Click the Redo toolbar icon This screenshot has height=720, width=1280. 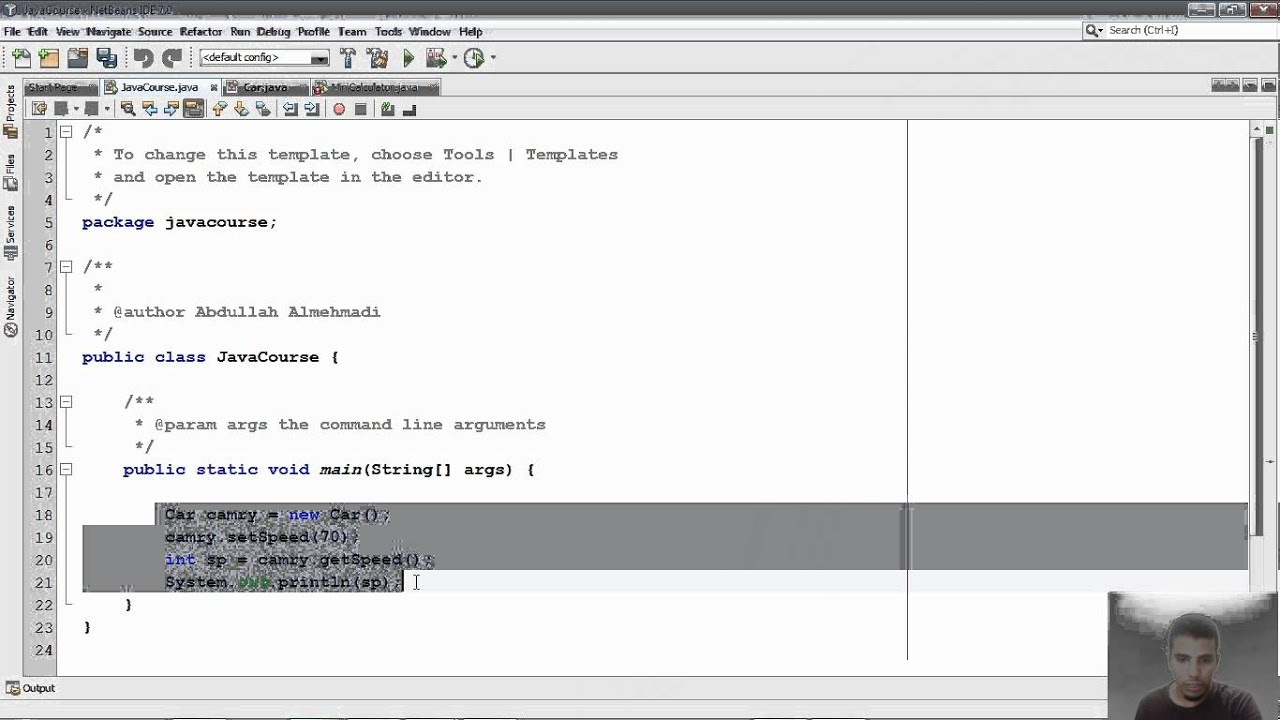[x=172, y=58]
